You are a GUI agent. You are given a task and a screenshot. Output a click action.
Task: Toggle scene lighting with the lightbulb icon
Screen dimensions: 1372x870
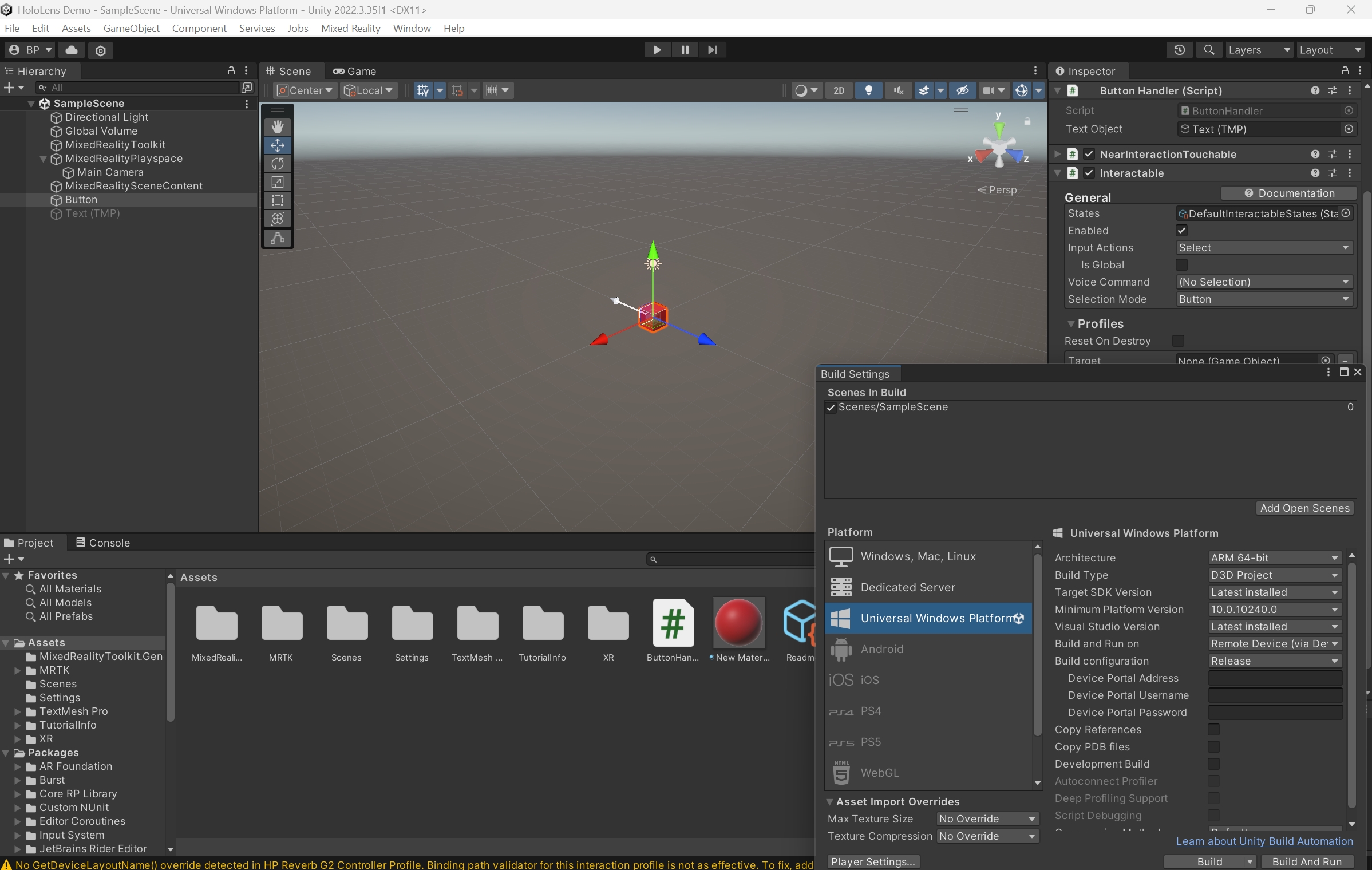pyautogui.click(x=868, y=90)
